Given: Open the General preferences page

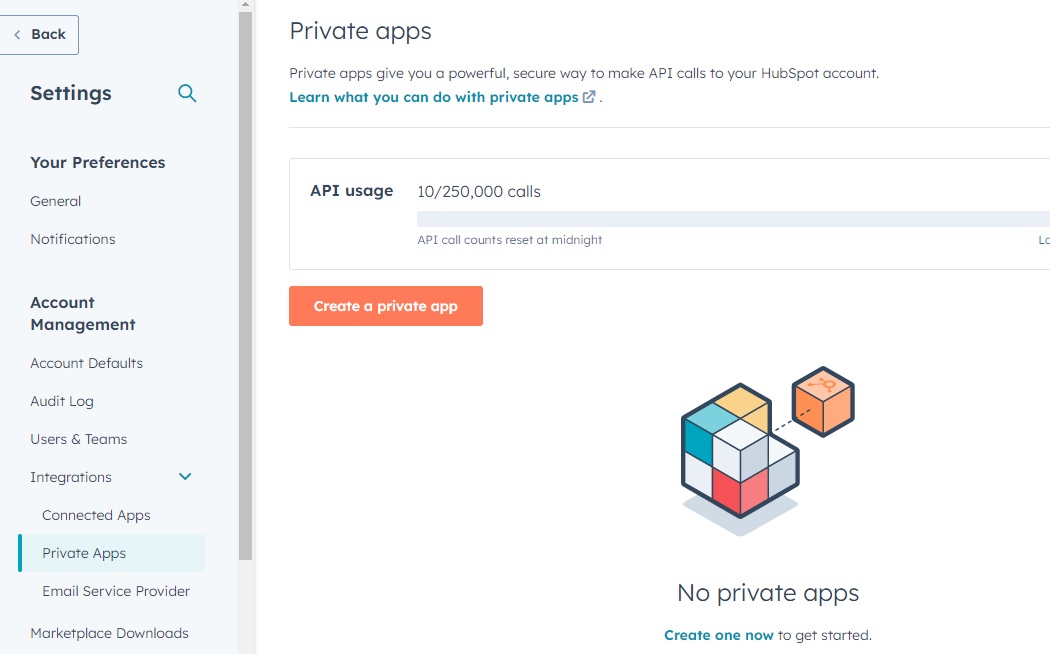Looking at the screenshot, I should (56, 201).
